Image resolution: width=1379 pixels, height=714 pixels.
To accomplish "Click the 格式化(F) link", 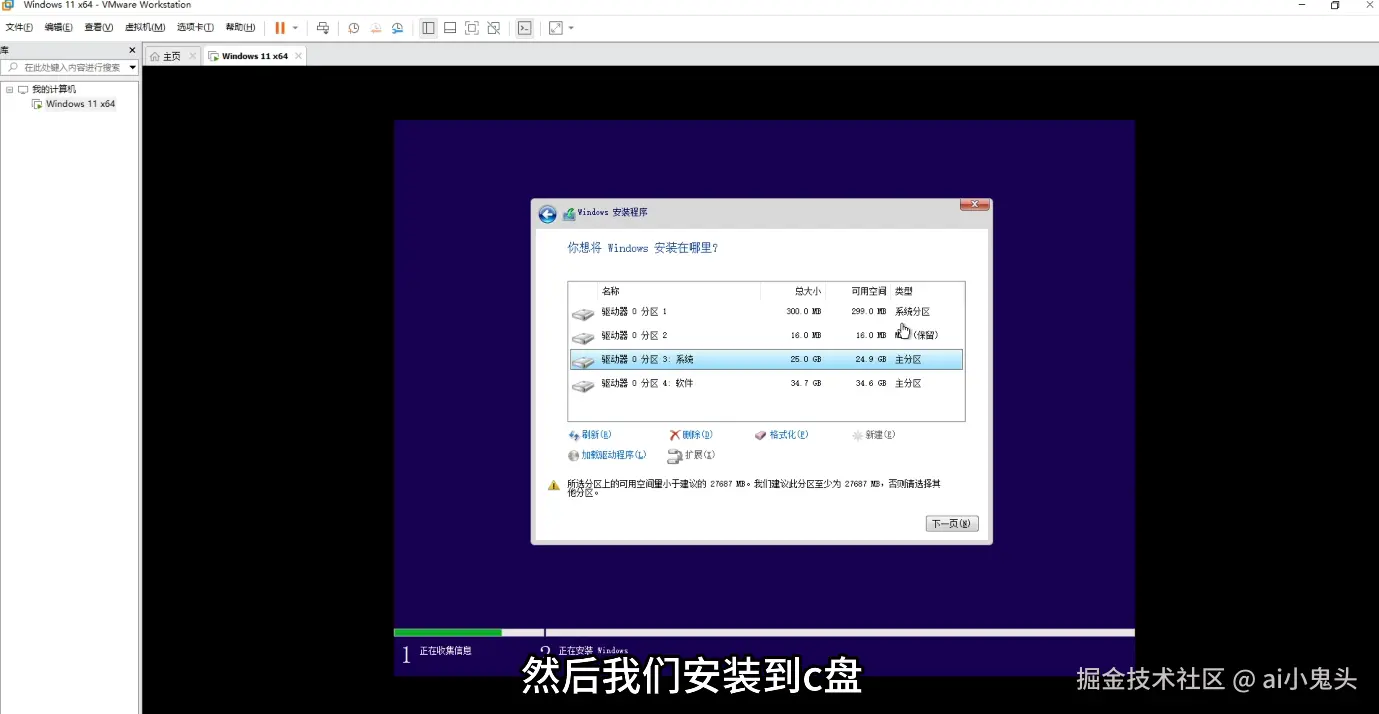I will pos(781,435).
